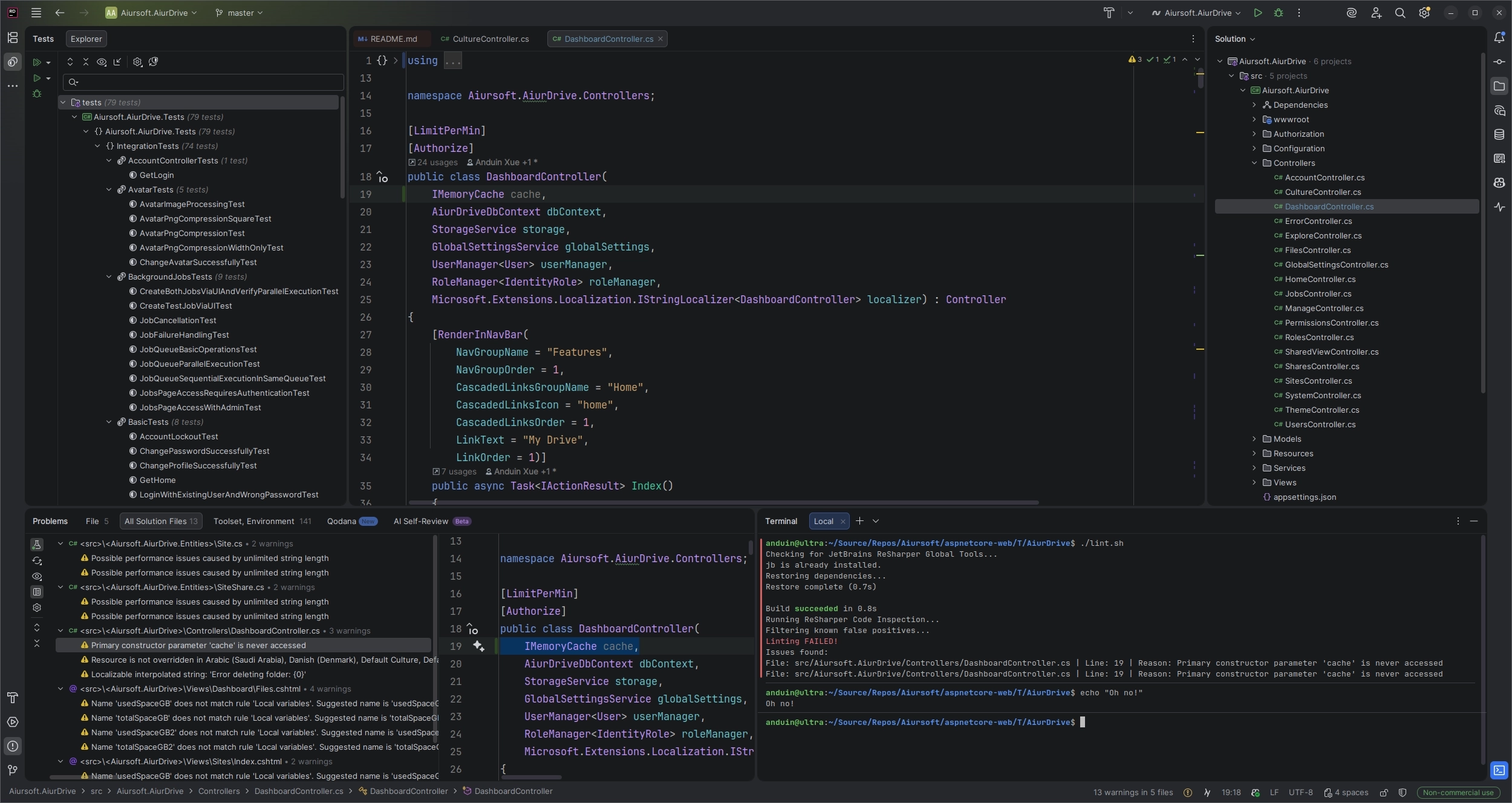Click the Build hammer icon in title bar
Viewport: 1512px width, 803px height.
pyautogui.click(x=1109, y=13)
